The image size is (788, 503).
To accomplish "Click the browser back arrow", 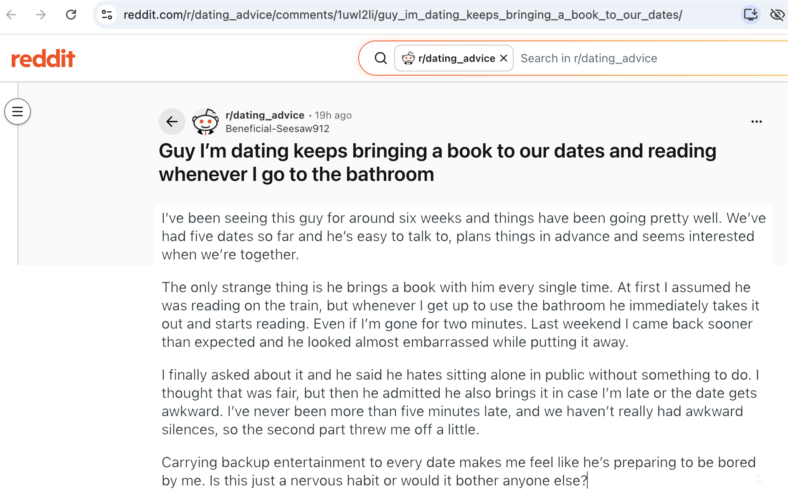I will pos(11,15).
